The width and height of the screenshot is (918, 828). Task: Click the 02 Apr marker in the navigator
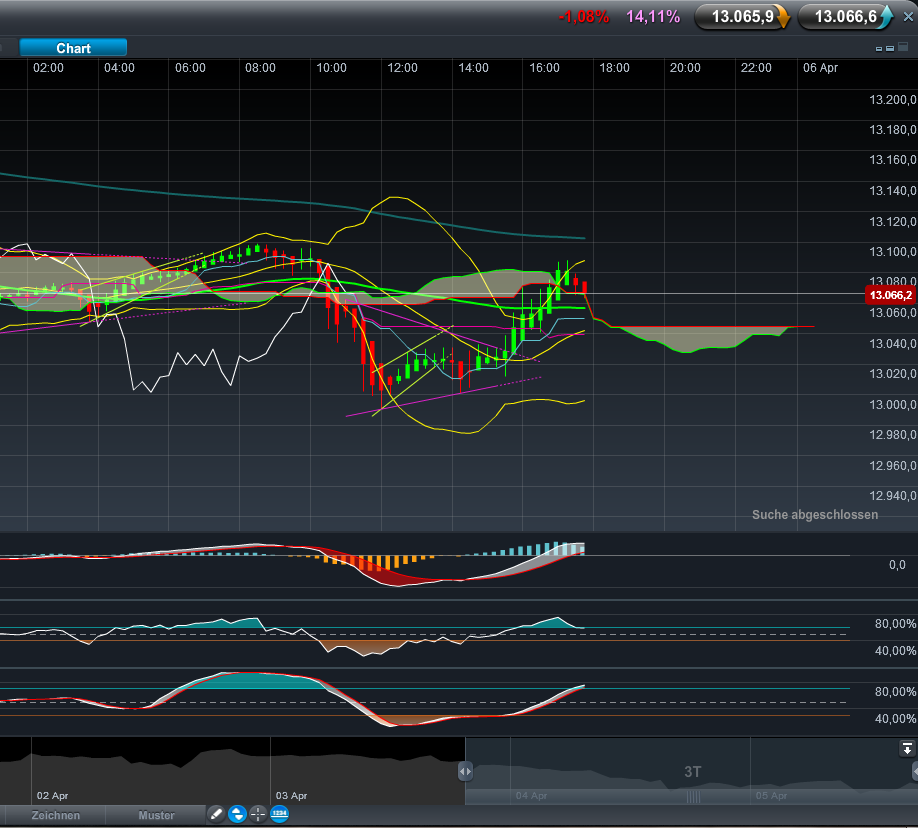click(x=53, y=796)
